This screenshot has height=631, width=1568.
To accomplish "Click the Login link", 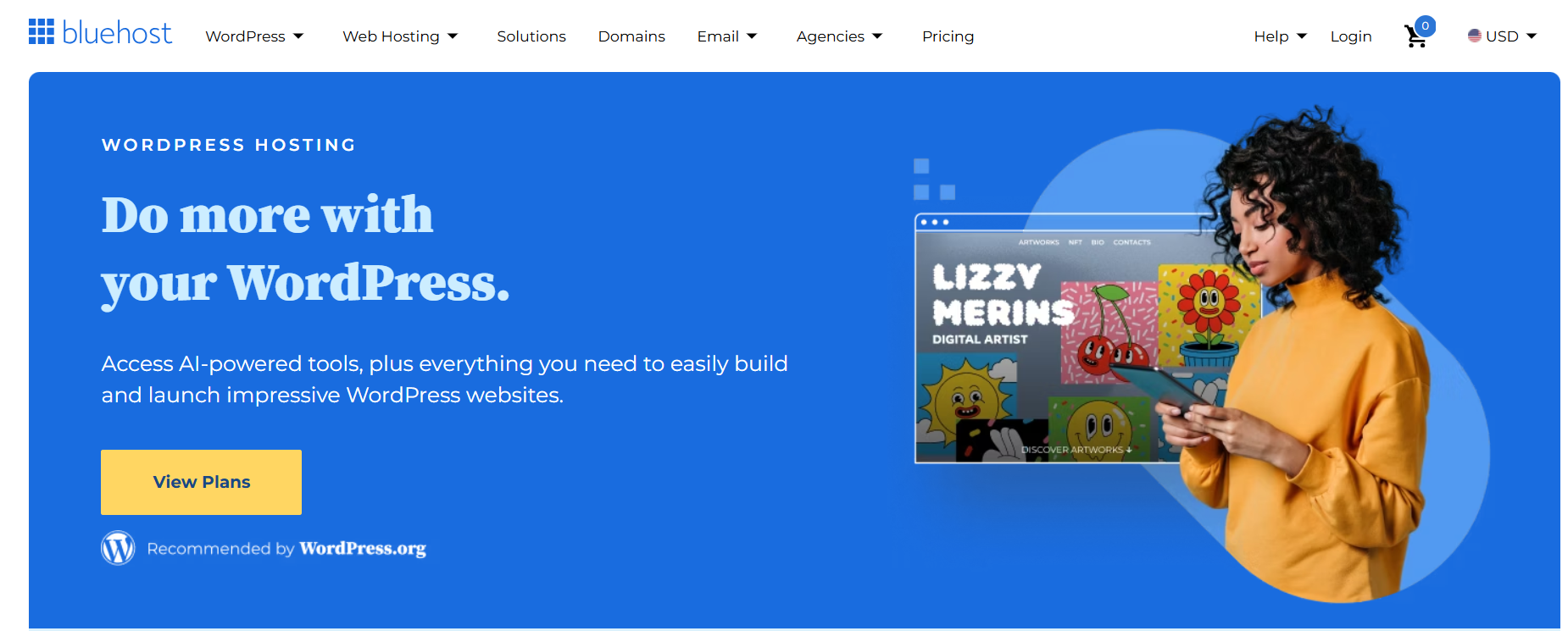I will [1351, 36].
